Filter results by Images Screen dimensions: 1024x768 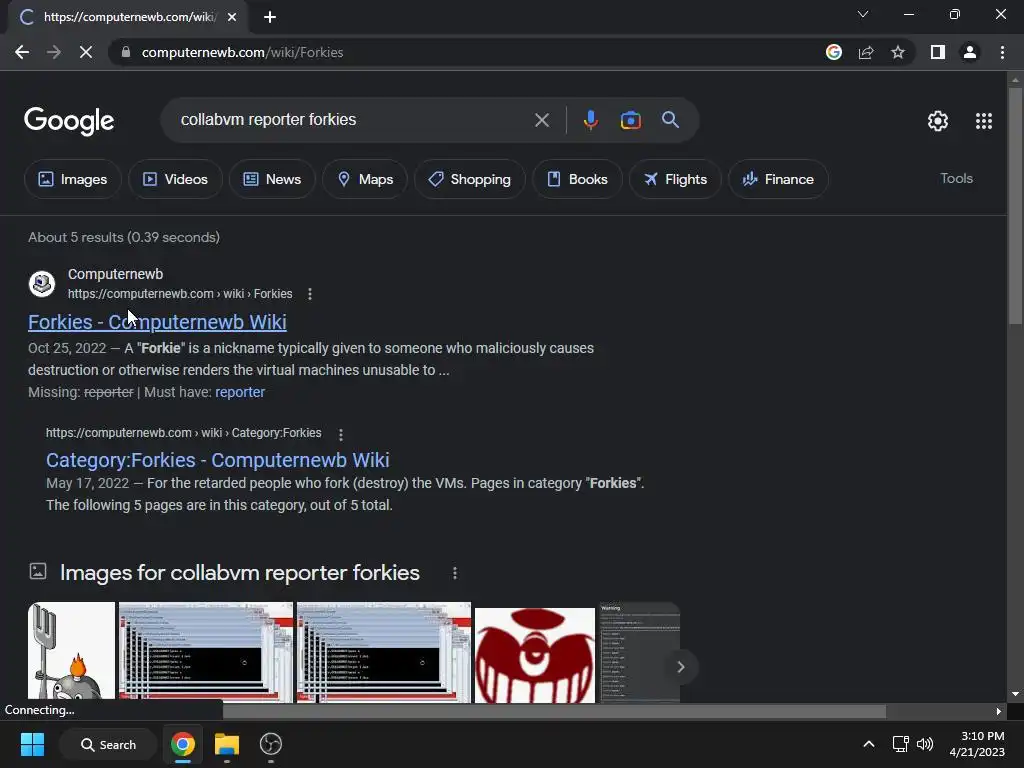click(72, 179)
